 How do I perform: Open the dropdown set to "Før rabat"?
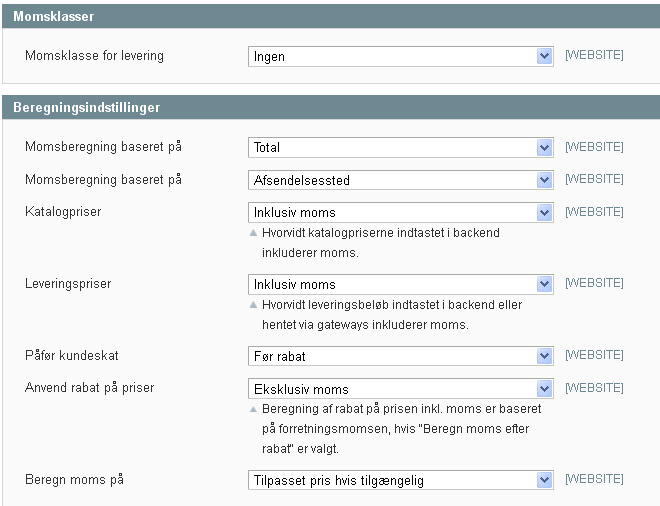tap(400, 356)
